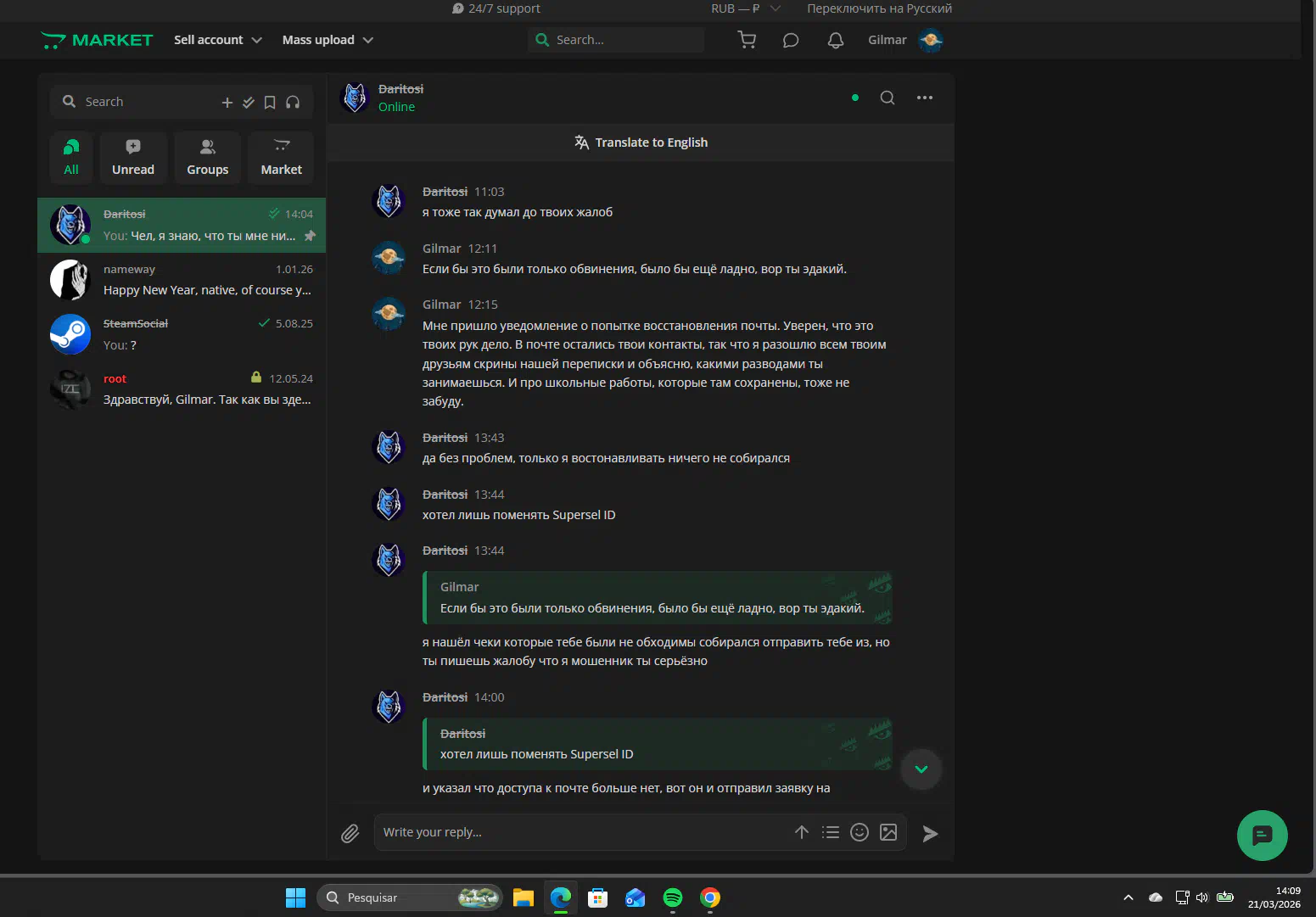Open the RUB currency dropdown
1316x917 pixels.
(745, 8)
